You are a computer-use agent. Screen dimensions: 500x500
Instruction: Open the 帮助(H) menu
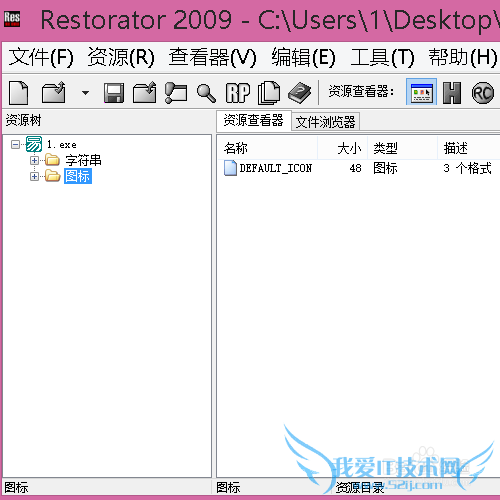tap(463, 57)
